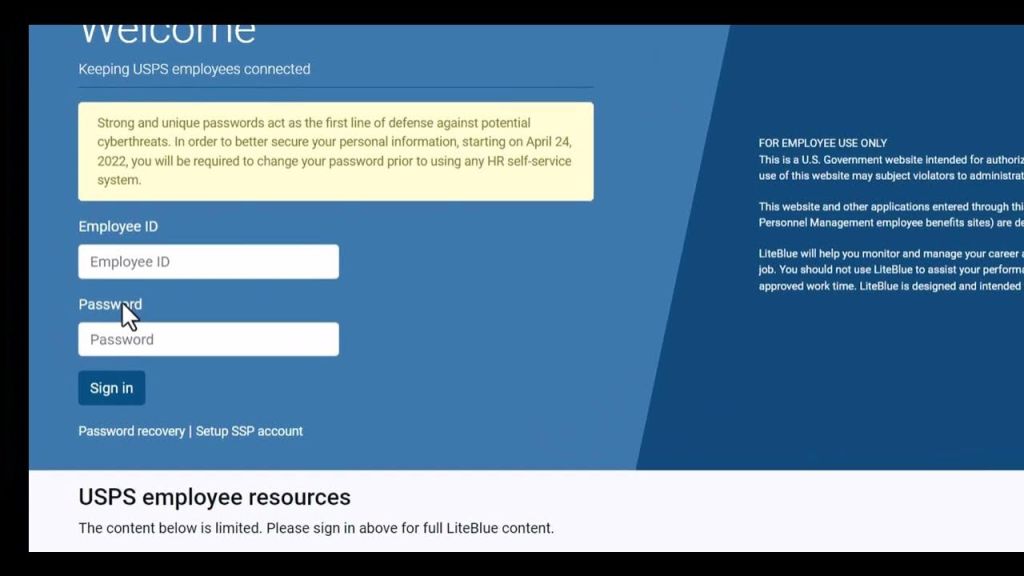Open the Setup SSP account link

click(x=249, y=431)
